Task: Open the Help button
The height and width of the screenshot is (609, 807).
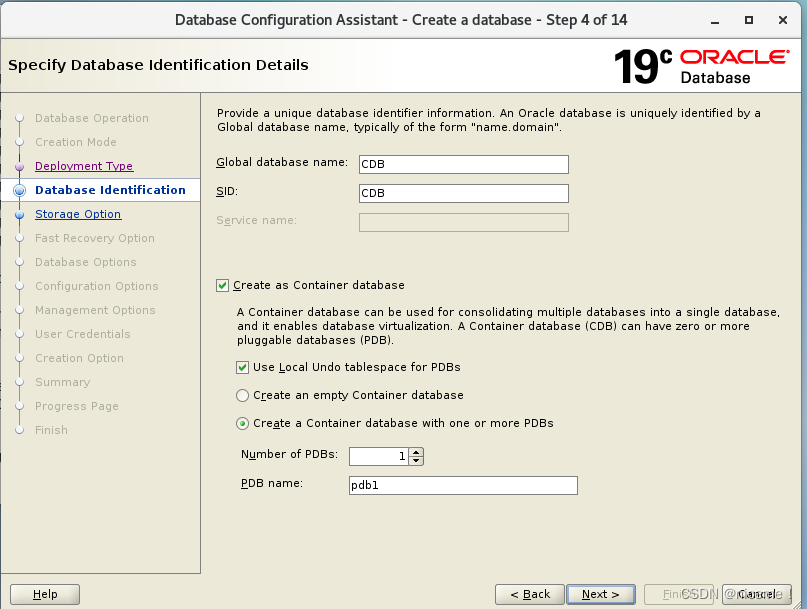Action: [45, 595]
